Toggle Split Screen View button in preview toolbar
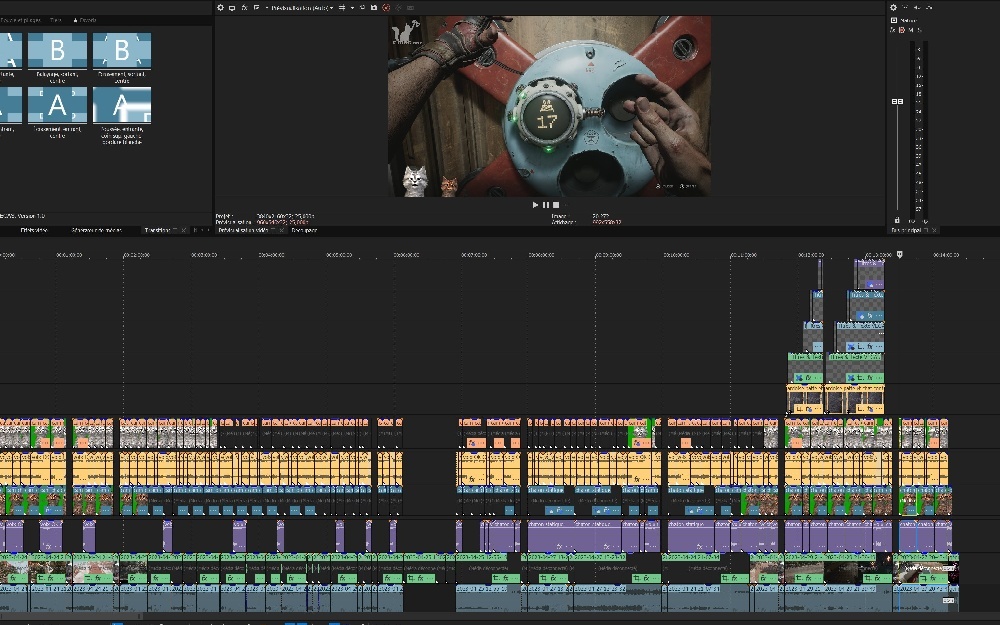The width and height of the screenshot is (1000, 625). point(257,7)
